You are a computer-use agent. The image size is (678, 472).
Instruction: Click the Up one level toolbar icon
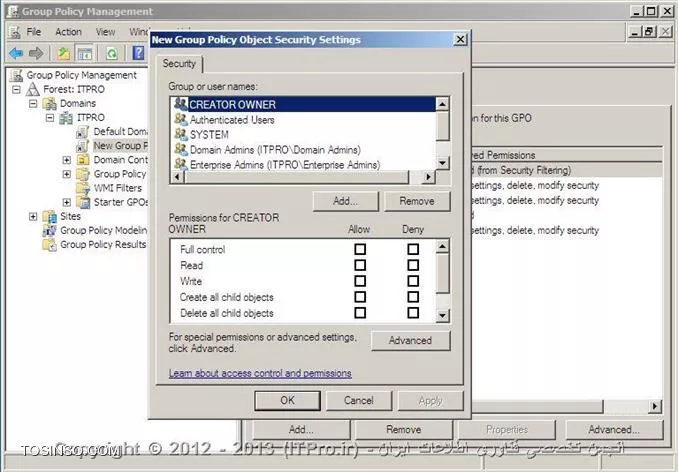point(64,54)
